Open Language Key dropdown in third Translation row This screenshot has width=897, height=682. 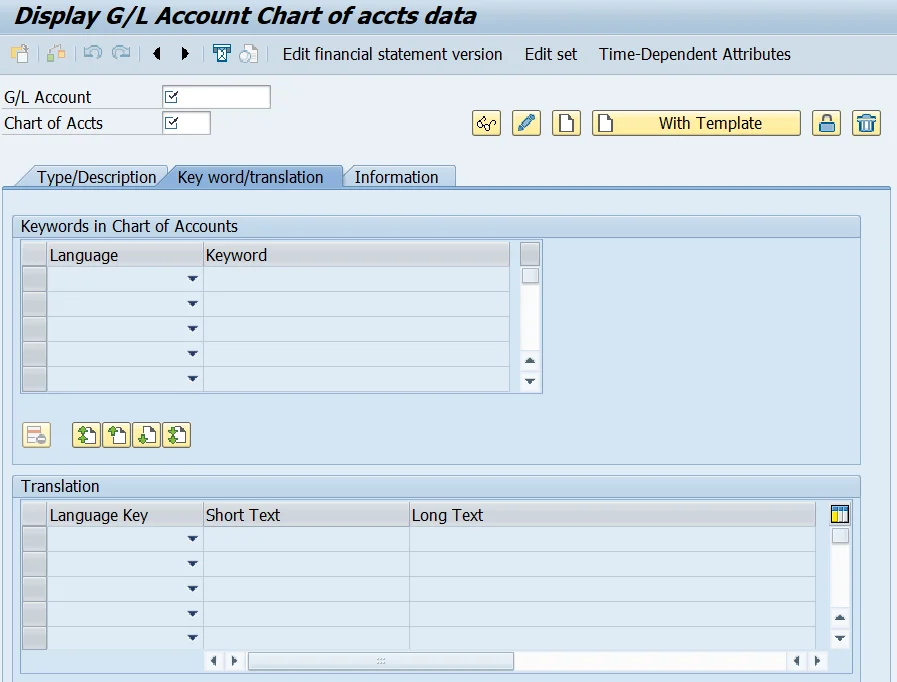click(192, 589)
